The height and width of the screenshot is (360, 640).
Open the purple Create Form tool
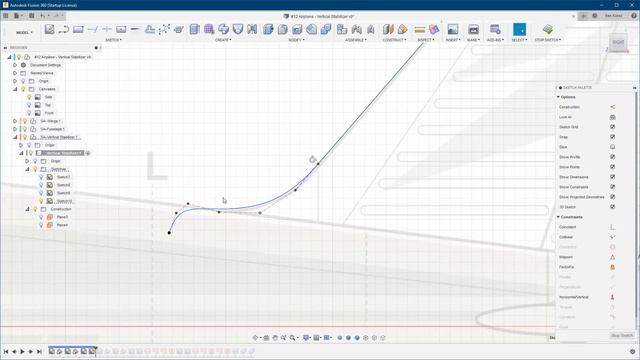click(x=209, y=29)
